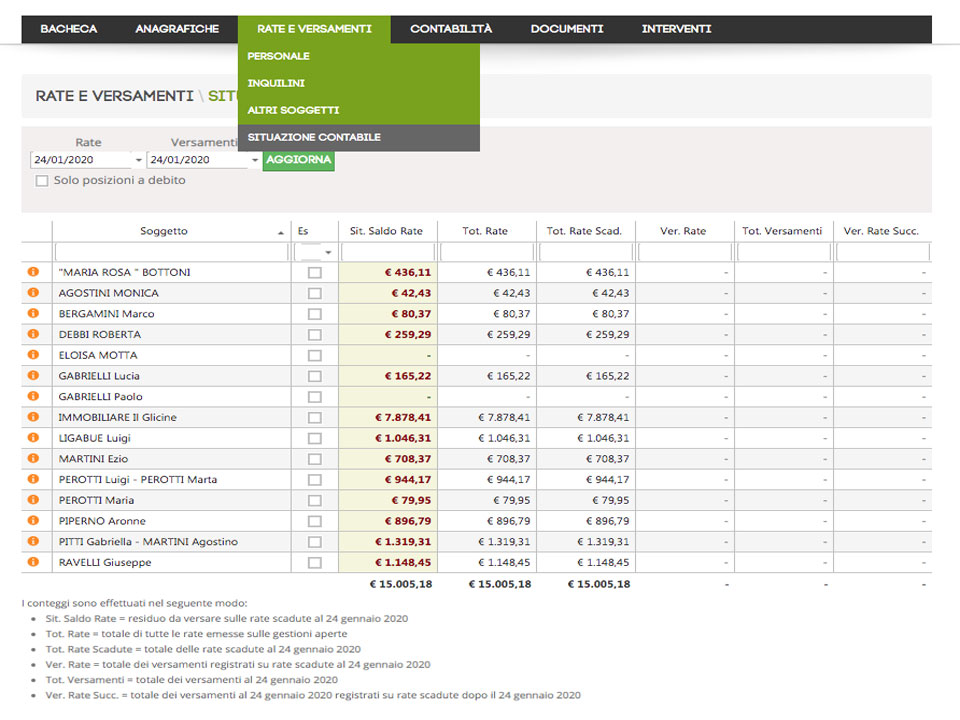Tick the Es checkbox for DEBBI ROBERTA
The height and width of the screenshot is (720, 960).
(x=315, y=335)
